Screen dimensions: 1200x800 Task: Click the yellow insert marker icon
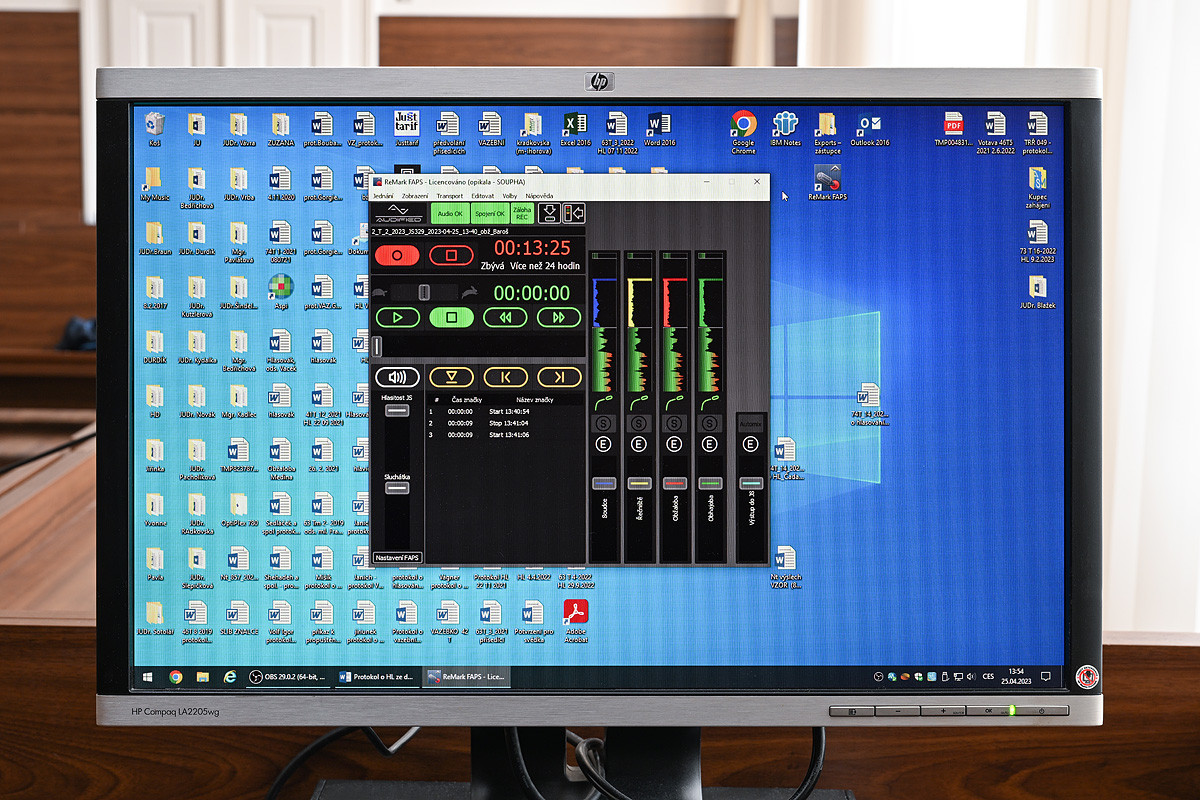pos(451,377)
